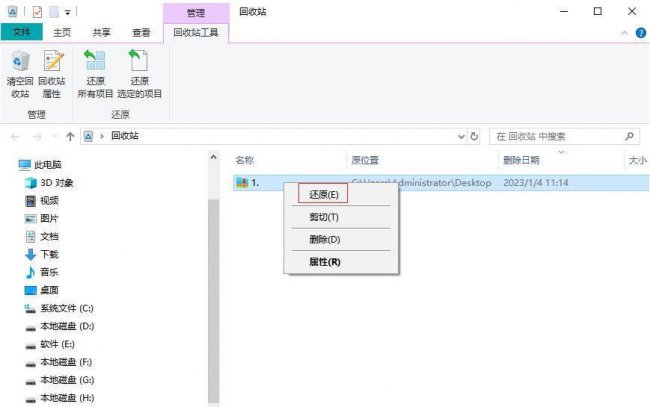Click the 2023/1/4 11:14 deletion date cell

tap(536, 183)
